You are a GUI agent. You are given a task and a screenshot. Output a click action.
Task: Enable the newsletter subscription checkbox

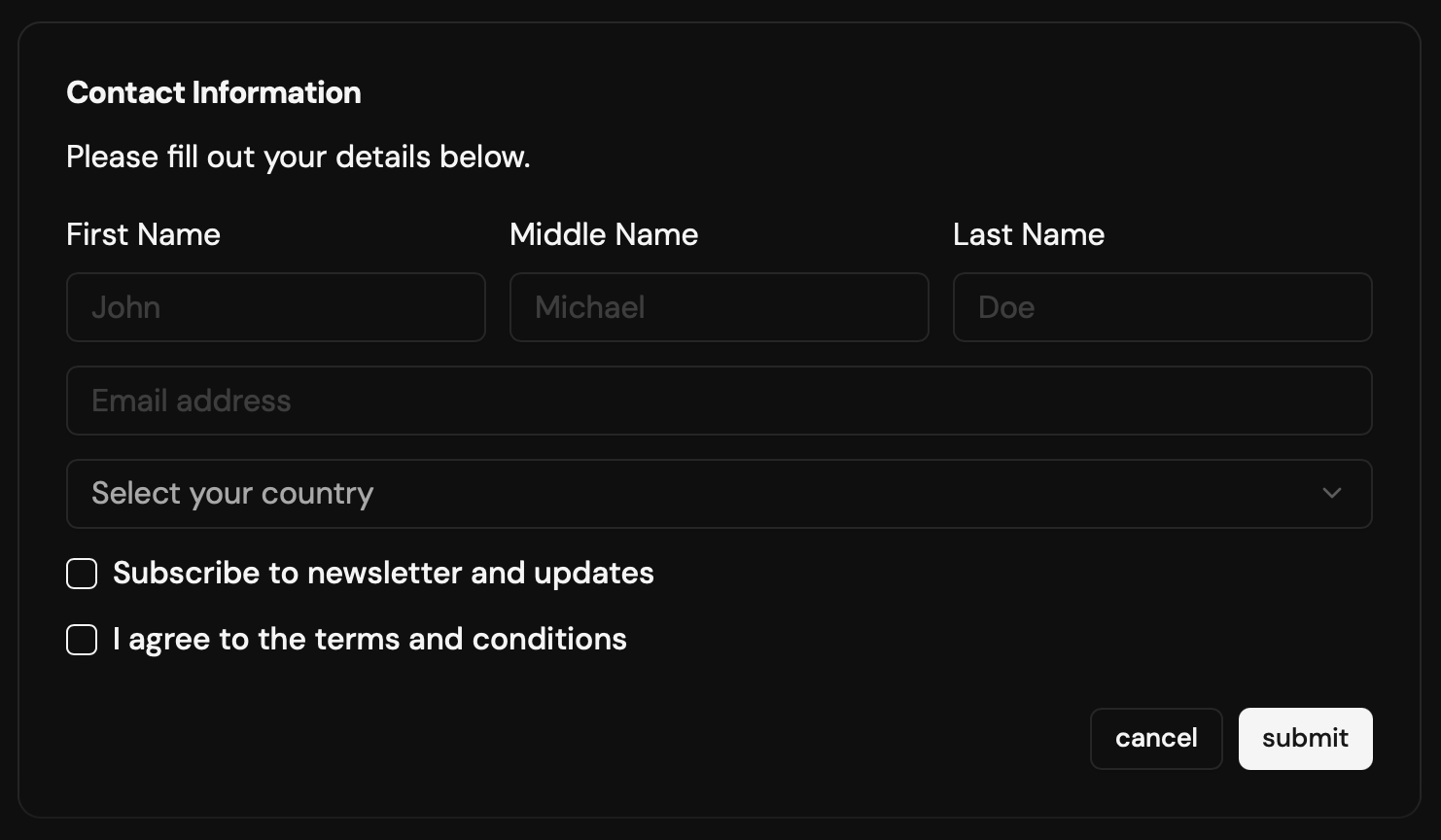(x=81, y=574)
